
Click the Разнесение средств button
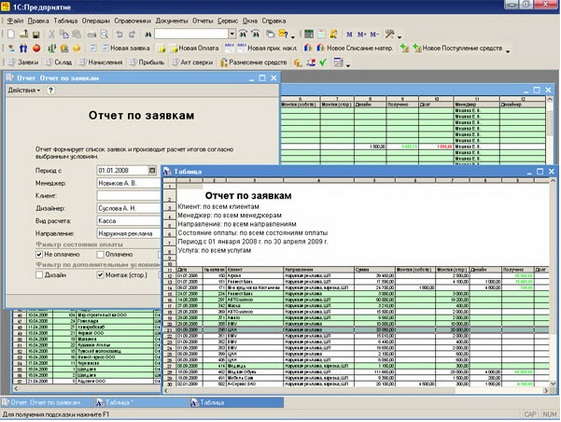(x=254, y=62)
